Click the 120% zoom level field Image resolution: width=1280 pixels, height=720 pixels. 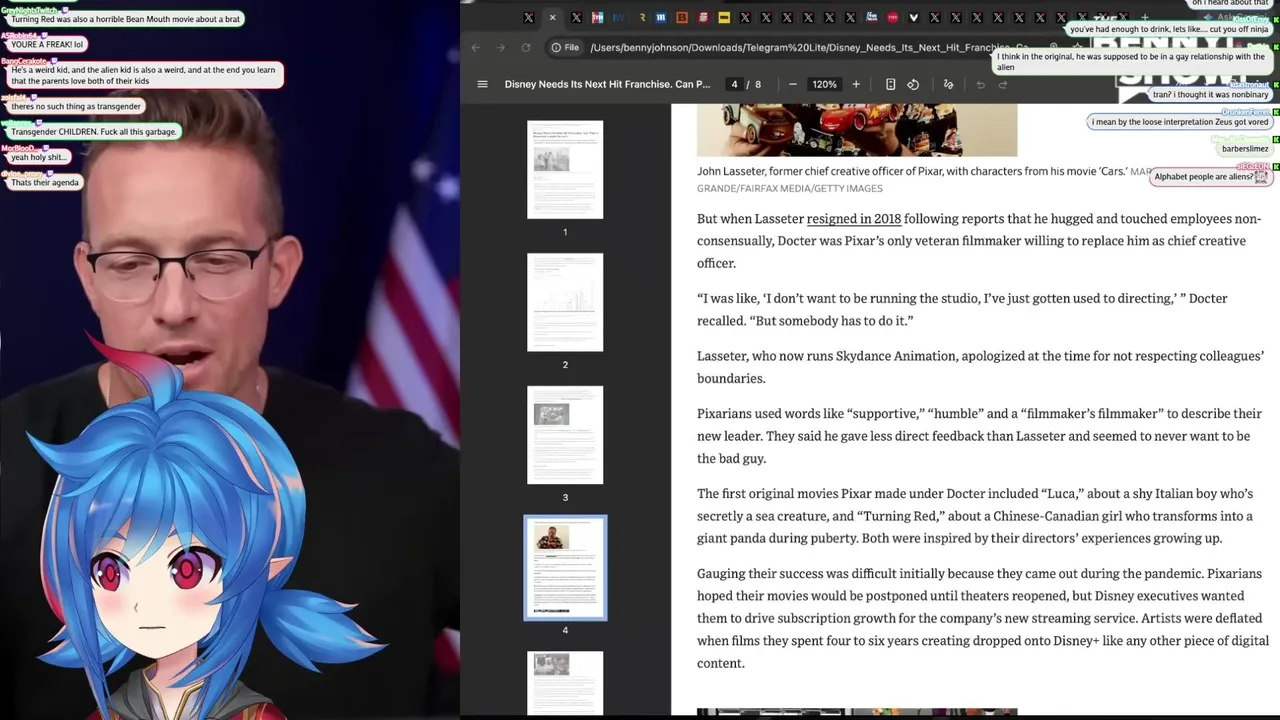pos(825,84)
